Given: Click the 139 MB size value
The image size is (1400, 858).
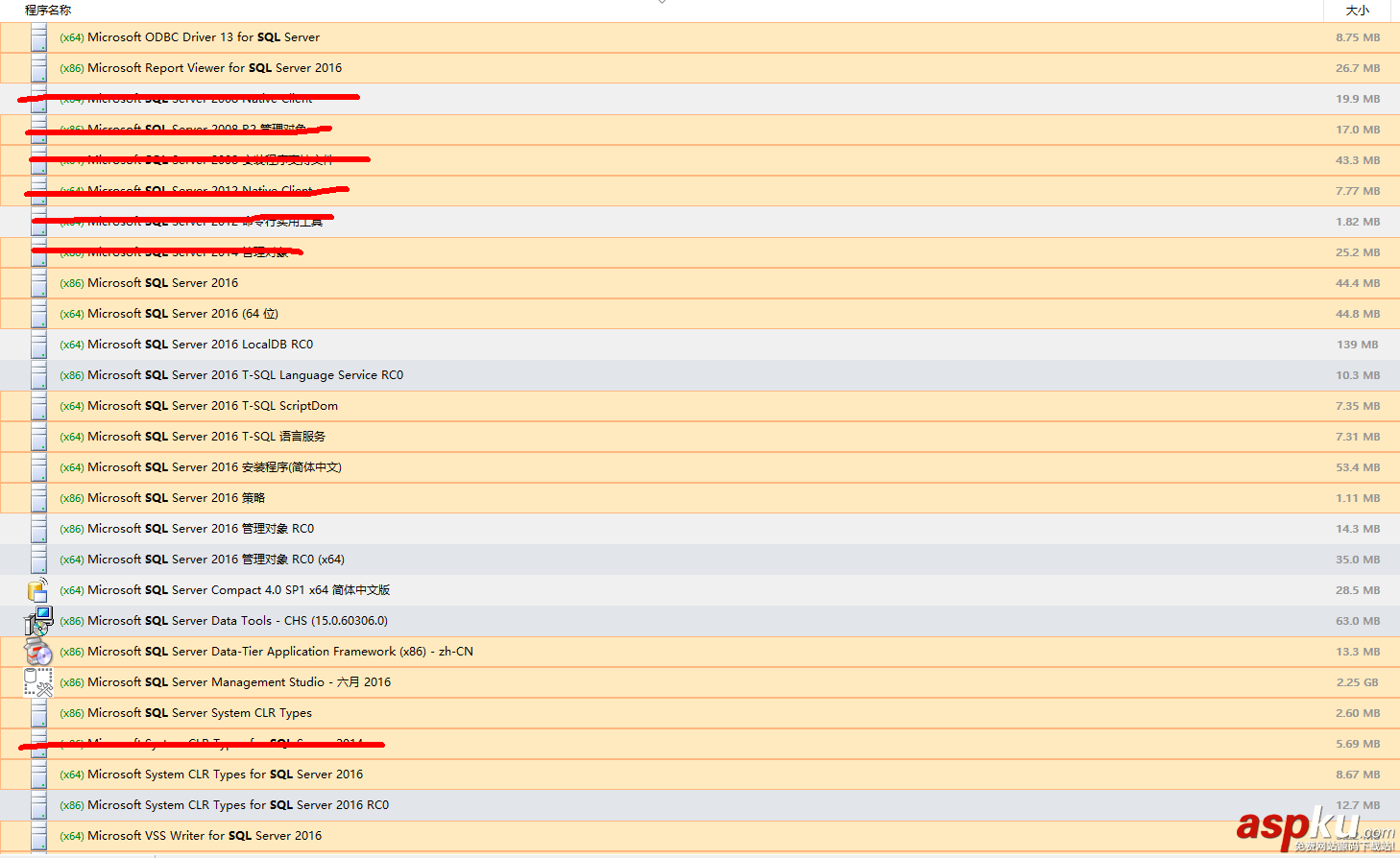Looking at the screenshot, I should pyautogui.click(x=1358, y=345).
